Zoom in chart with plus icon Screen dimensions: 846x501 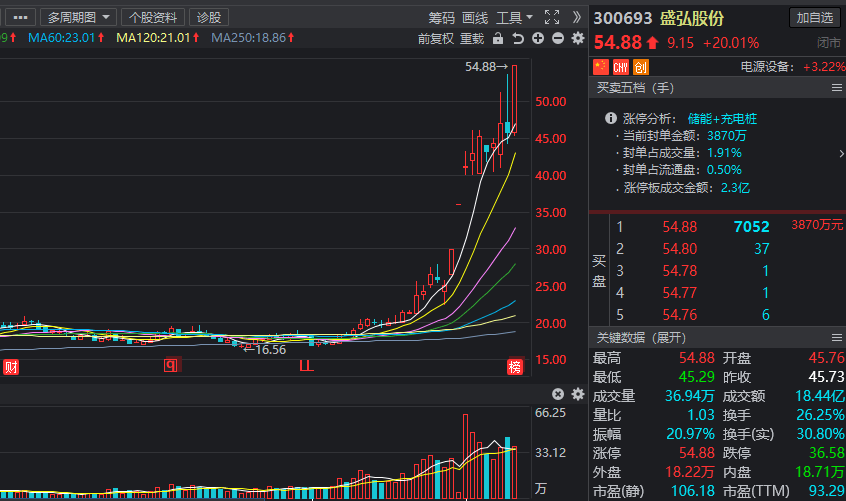tap(538, 38)
